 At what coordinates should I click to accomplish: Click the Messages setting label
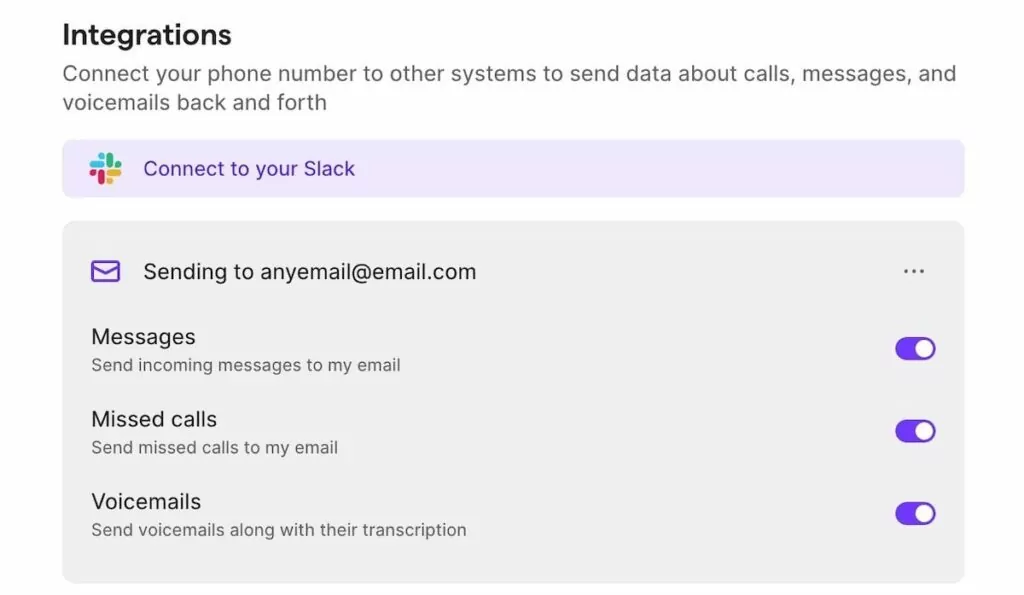click(x=143, y=337)
